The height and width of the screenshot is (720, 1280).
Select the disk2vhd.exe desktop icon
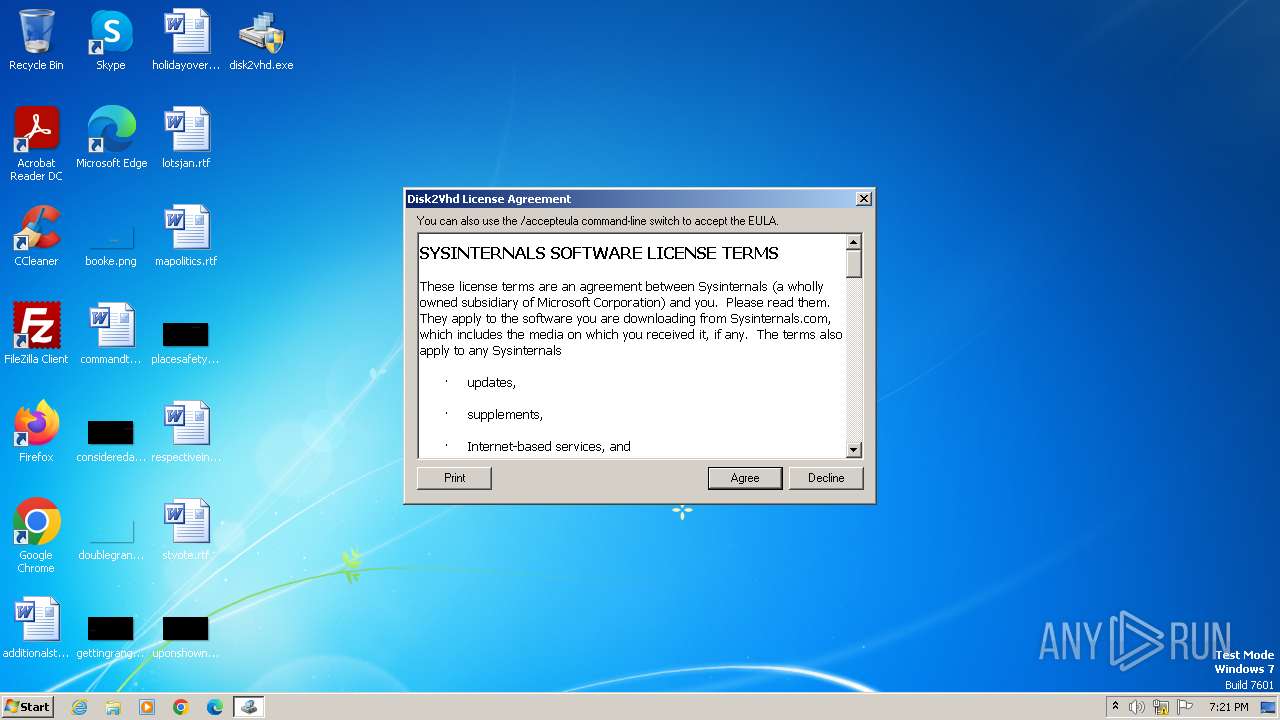[261, 40]
